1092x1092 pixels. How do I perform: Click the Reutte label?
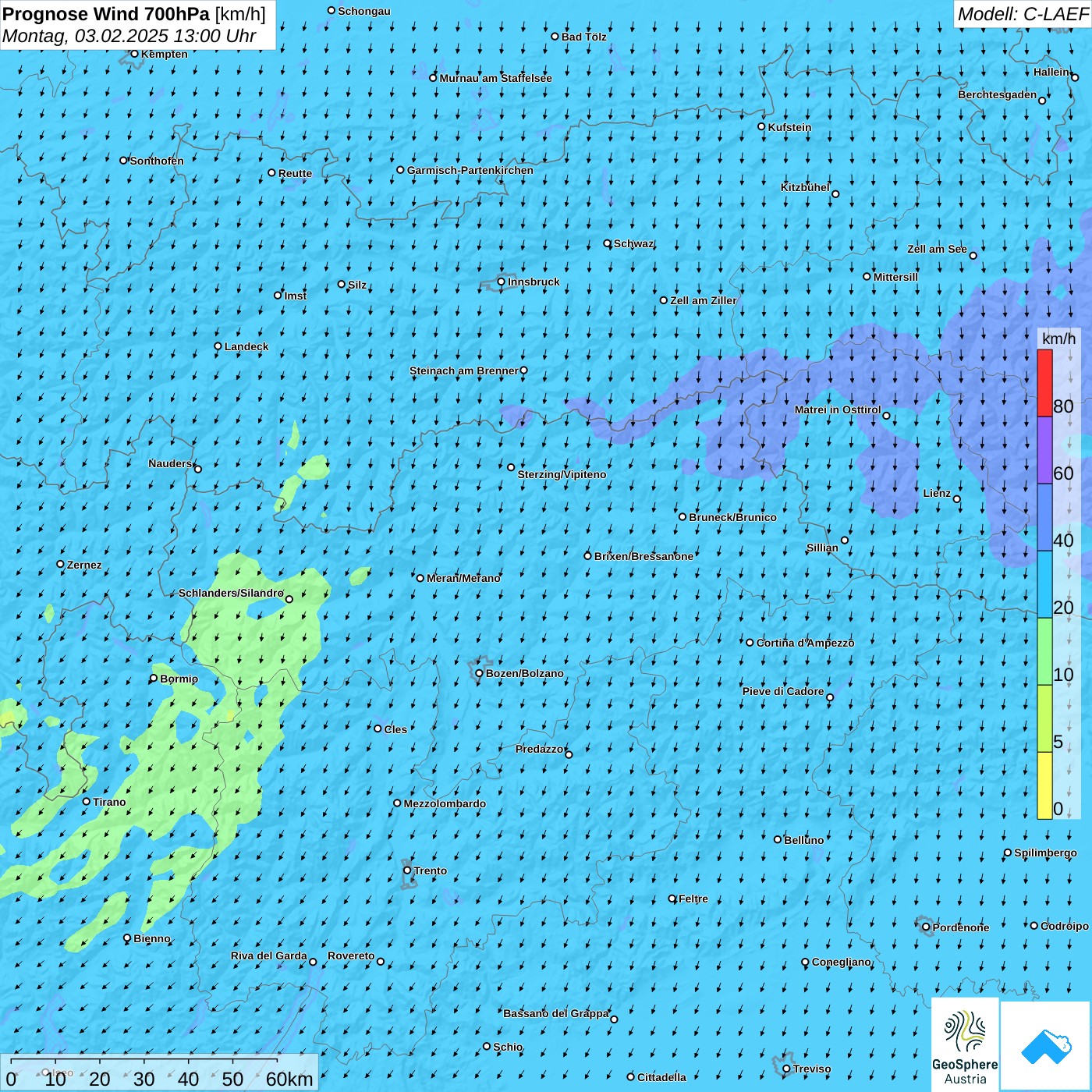tap(295, 173)
